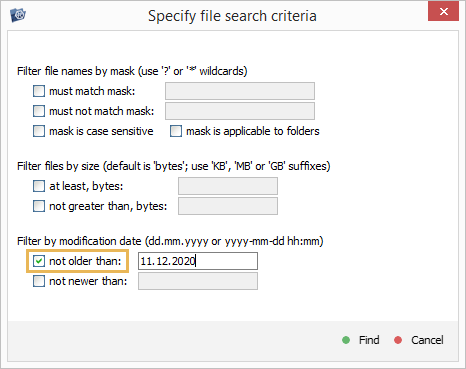This screenshot has height=369, width=466.
Task: Click the 'Specify file search criteria' title
Action: tap(232, 16)
